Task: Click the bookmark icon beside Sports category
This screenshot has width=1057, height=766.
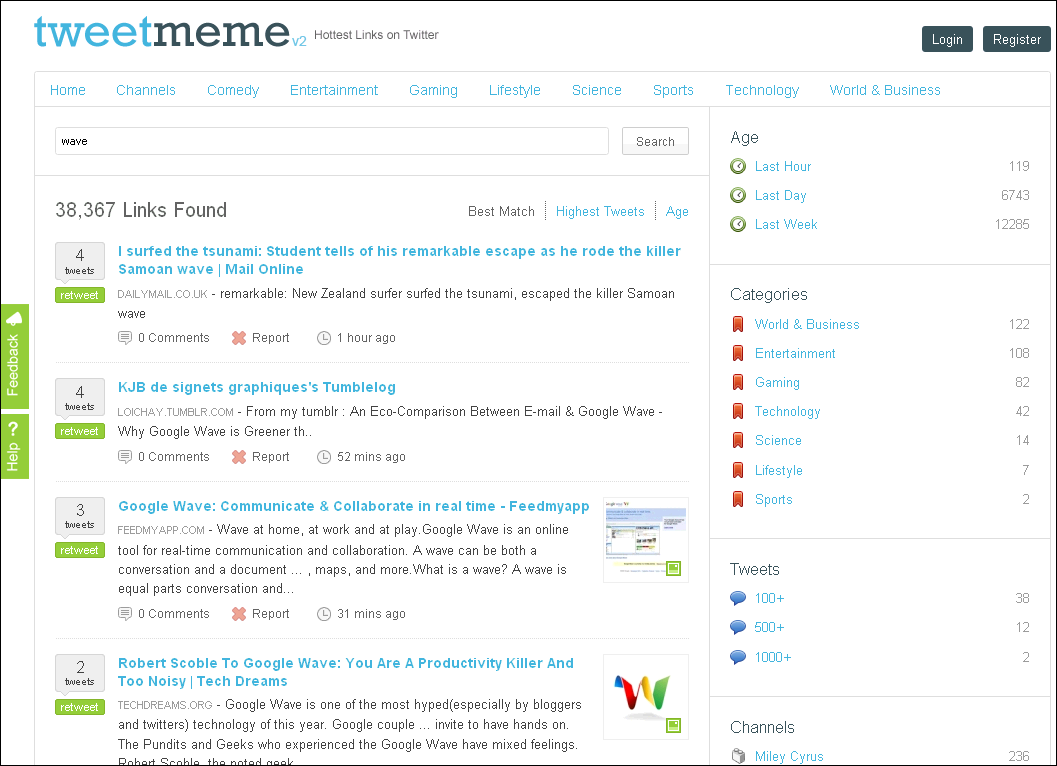Action: tap(738, 499)
